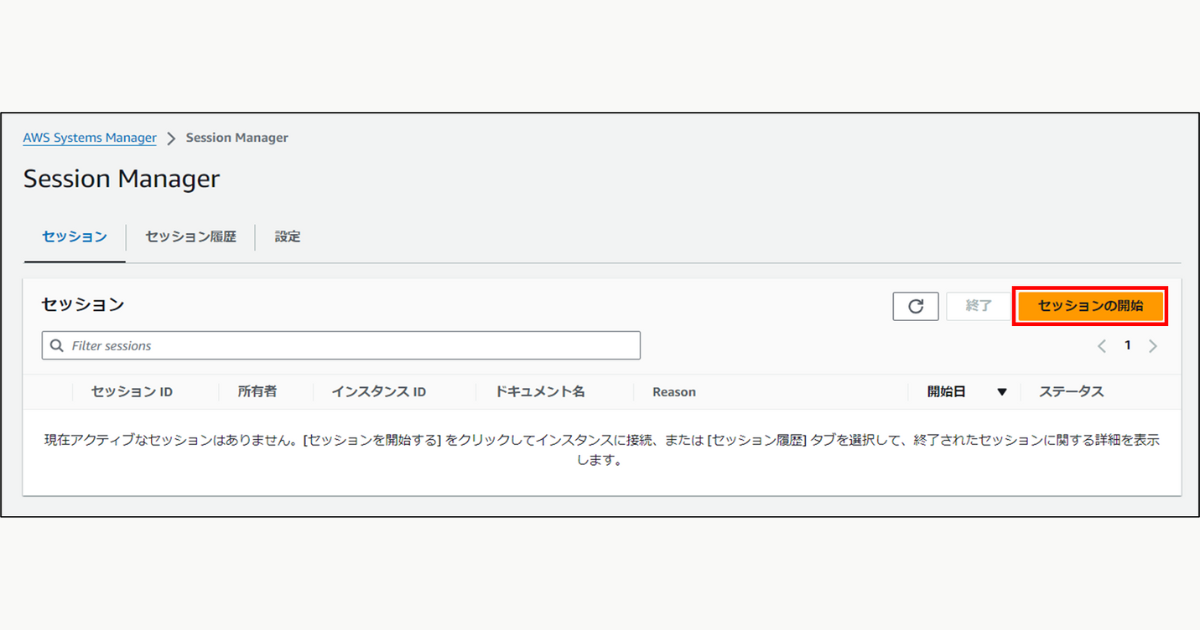Select the magnifier icon in the filter box
1200x630 pixels.
(56, 345)
